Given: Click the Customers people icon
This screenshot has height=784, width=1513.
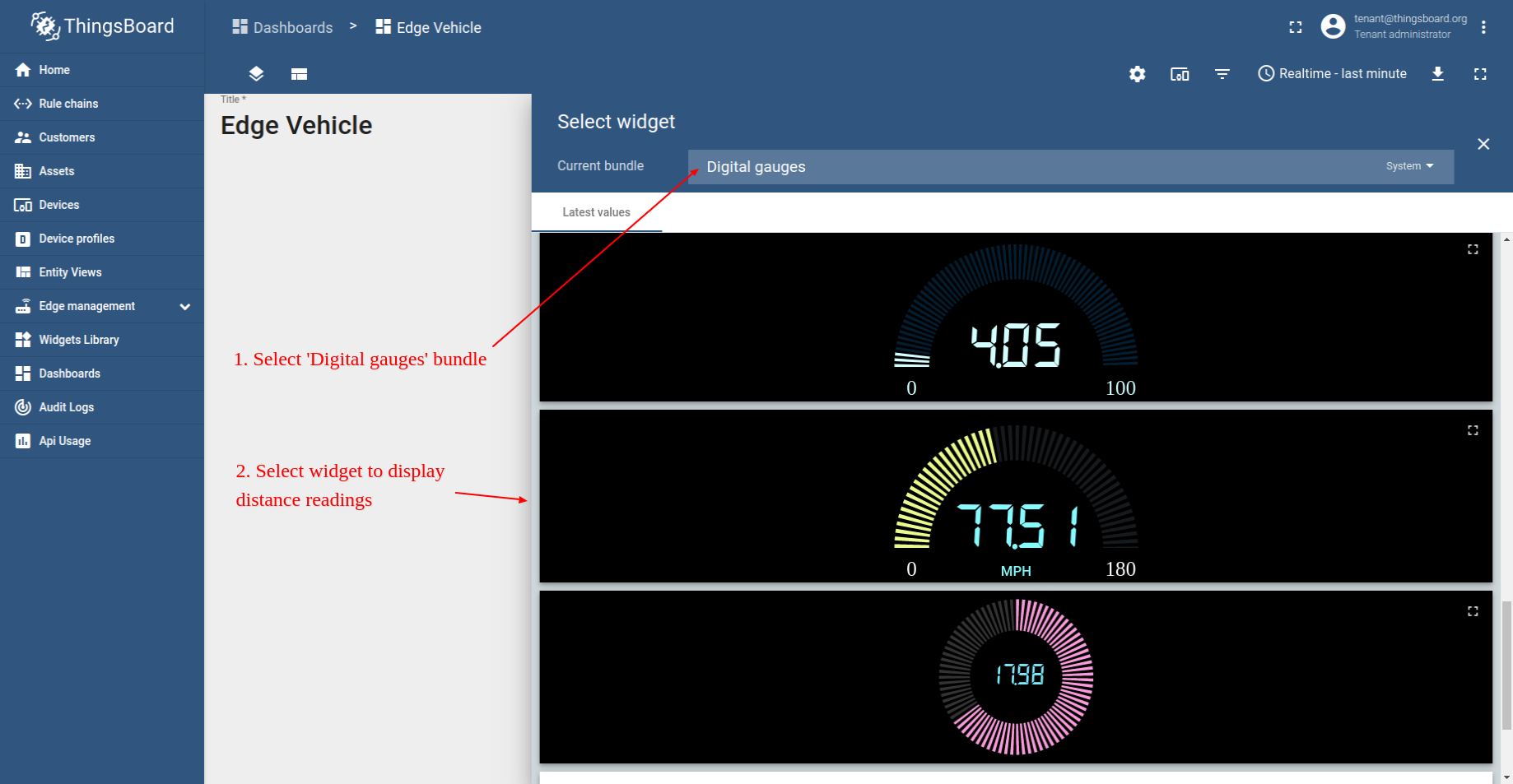Looking at the screenshot, I should pyautogui.click(x=23, y=137).
